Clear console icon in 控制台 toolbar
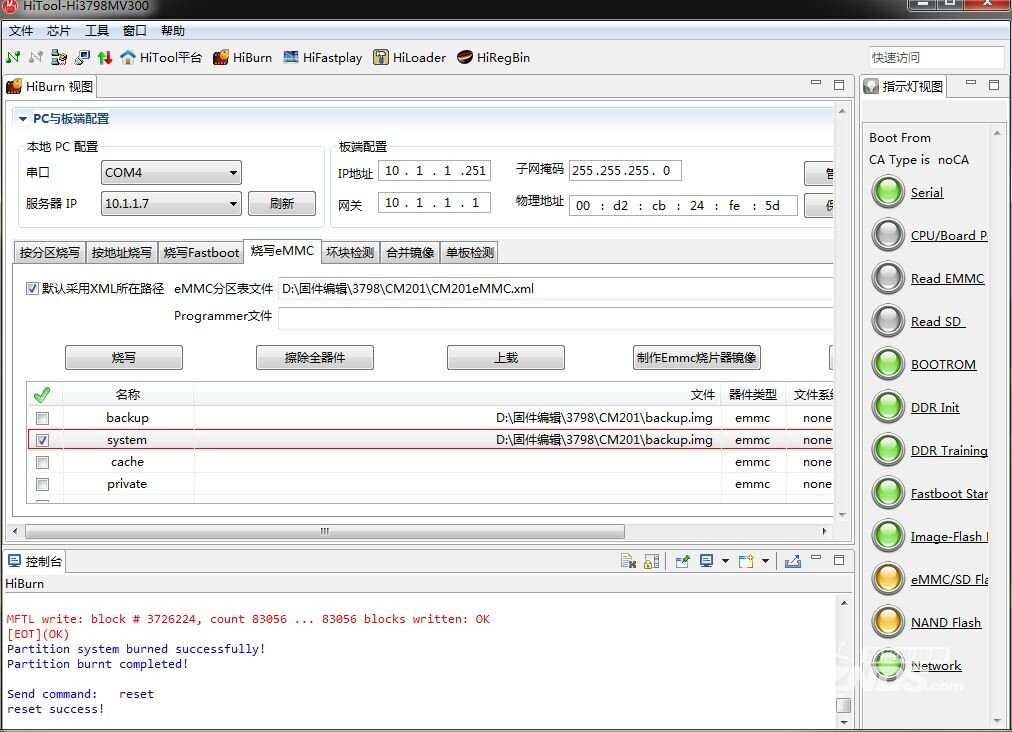Image resolution: width=1012 pixels, height=732 pixels. [628, 561]
